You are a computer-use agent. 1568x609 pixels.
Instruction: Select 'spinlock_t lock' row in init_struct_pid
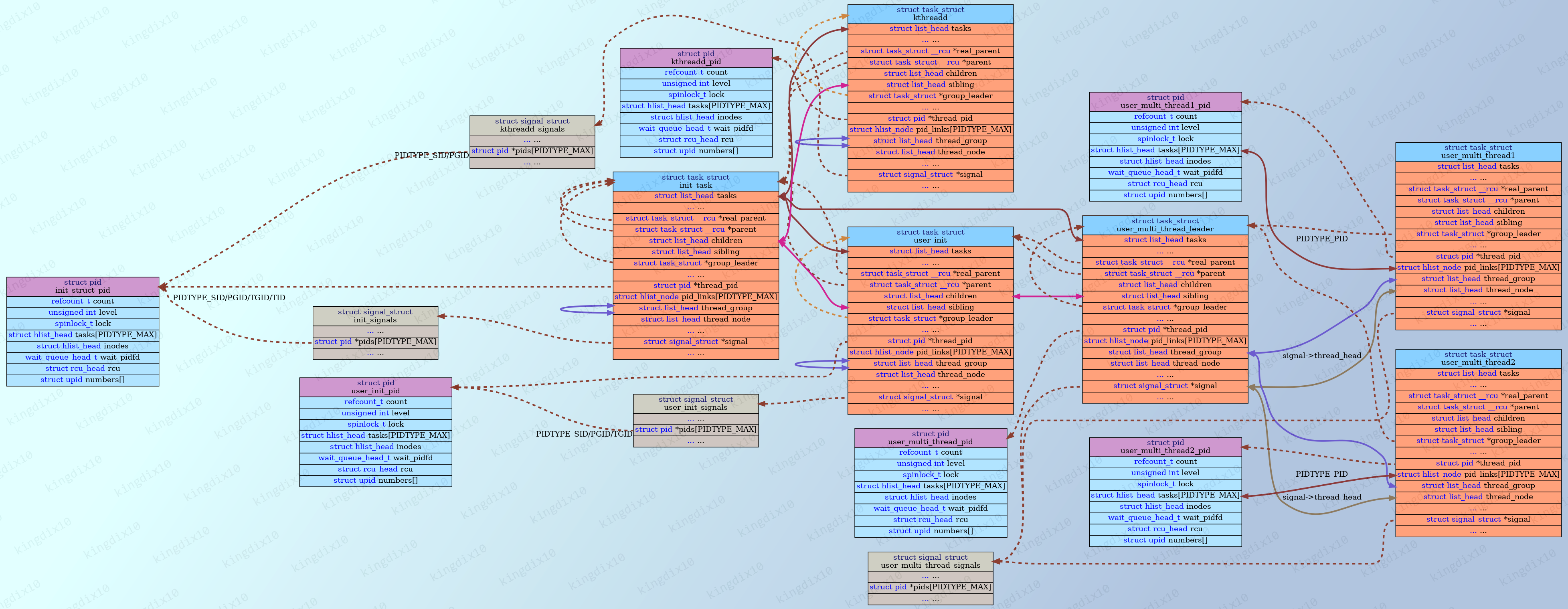pyautogui.click(x=83, y=324)
